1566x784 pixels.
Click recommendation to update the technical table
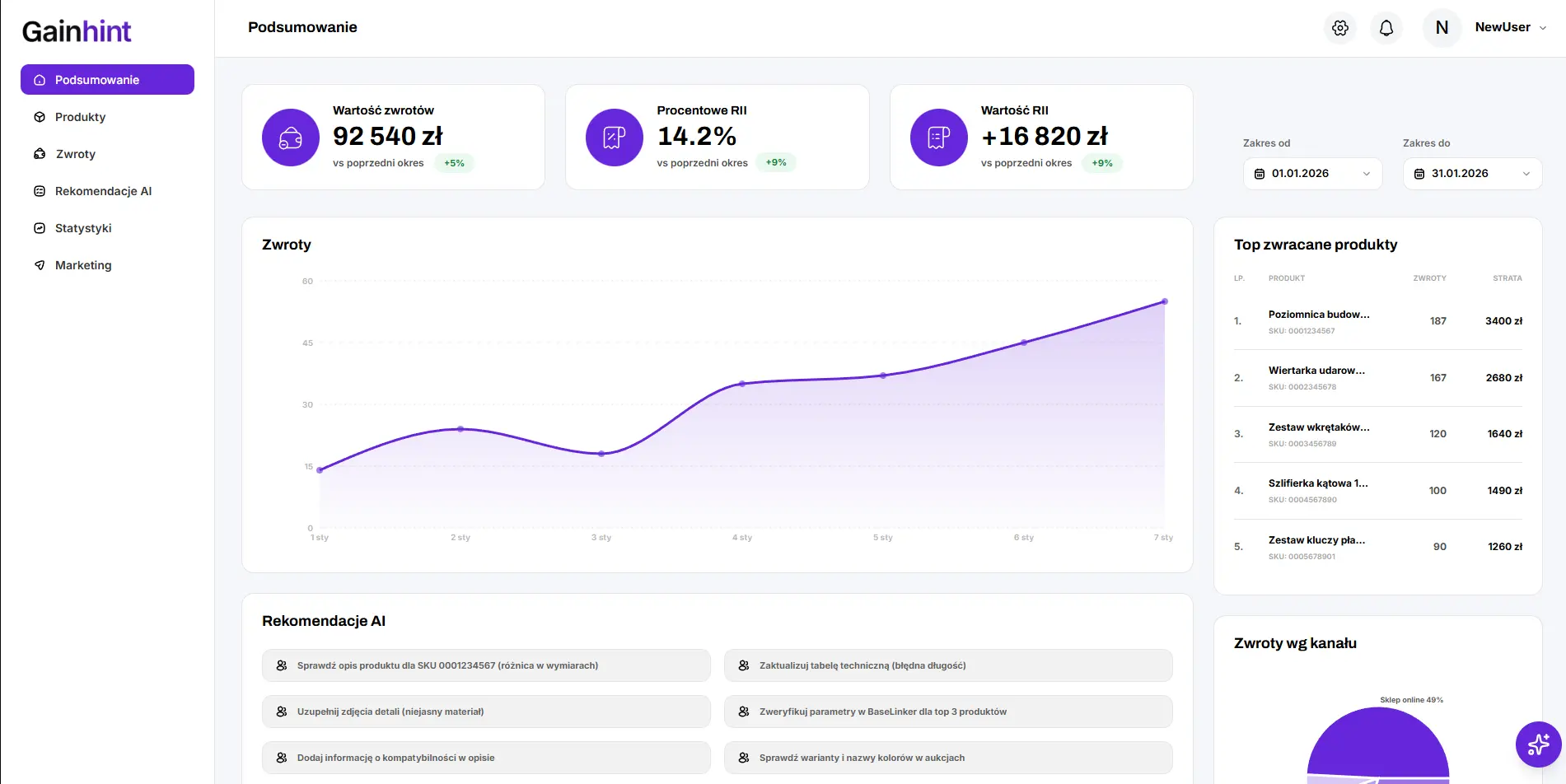click(947, 665)
